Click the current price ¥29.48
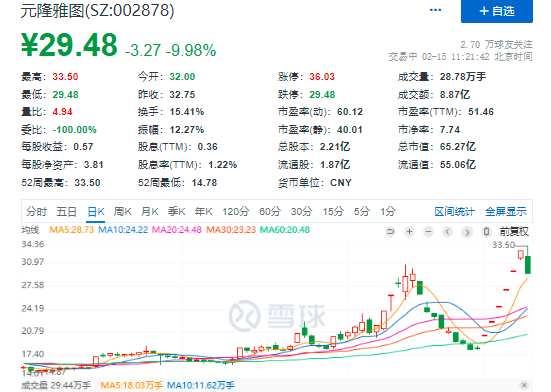Image resolution: width=551 pixels, height=392 pixels. (69, 45)
